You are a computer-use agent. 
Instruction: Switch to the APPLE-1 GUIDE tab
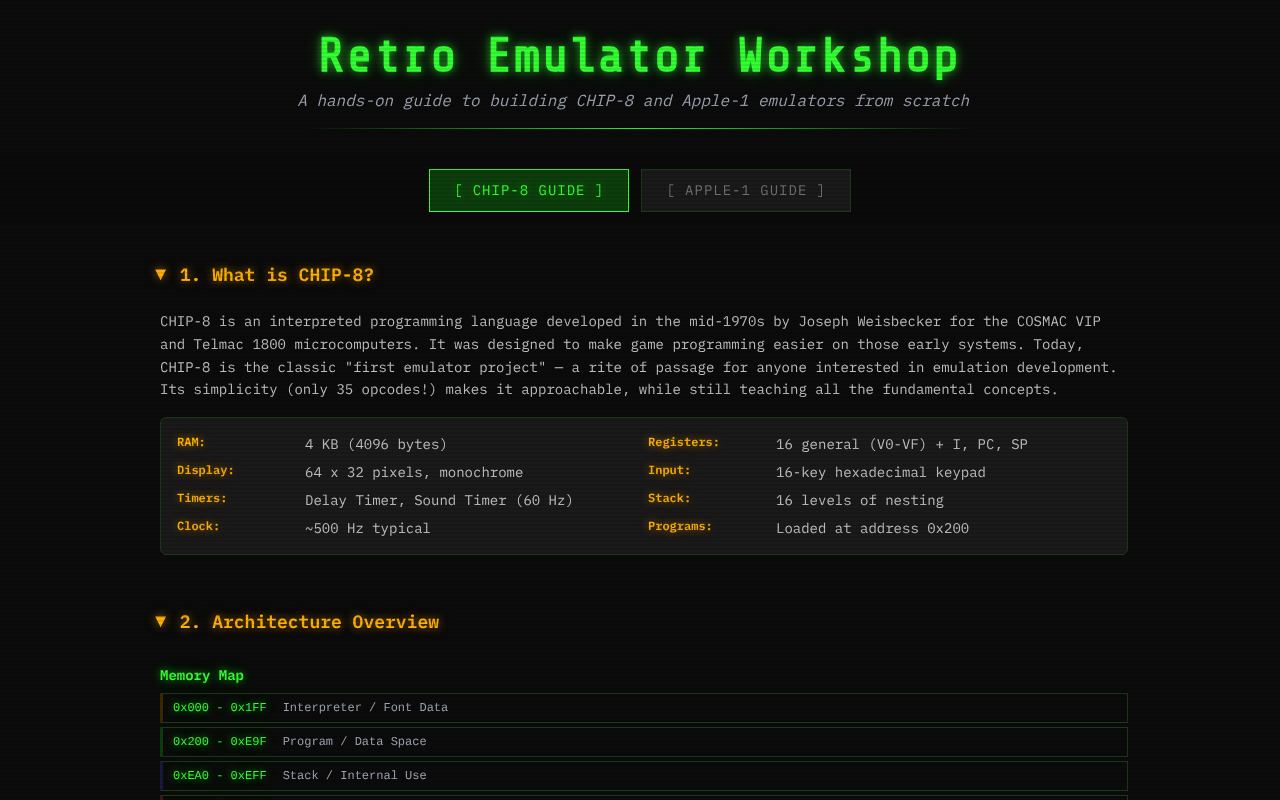[745, 190]
